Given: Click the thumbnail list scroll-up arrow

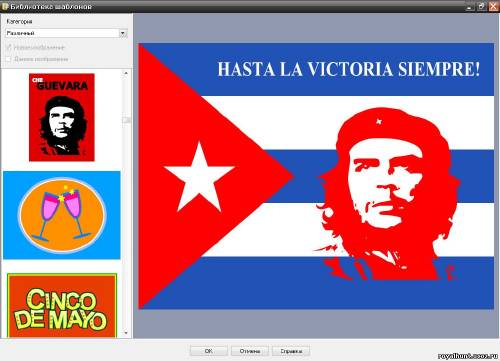Looking at the screenshot, I should (x=126, y=73).
